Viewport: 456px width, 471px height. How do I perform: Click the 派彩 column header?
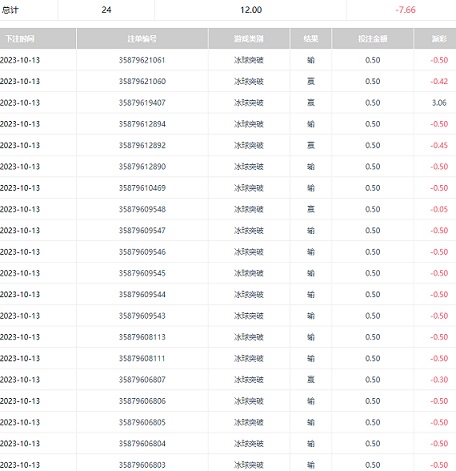pyautogui.click(x=439, y=39)
